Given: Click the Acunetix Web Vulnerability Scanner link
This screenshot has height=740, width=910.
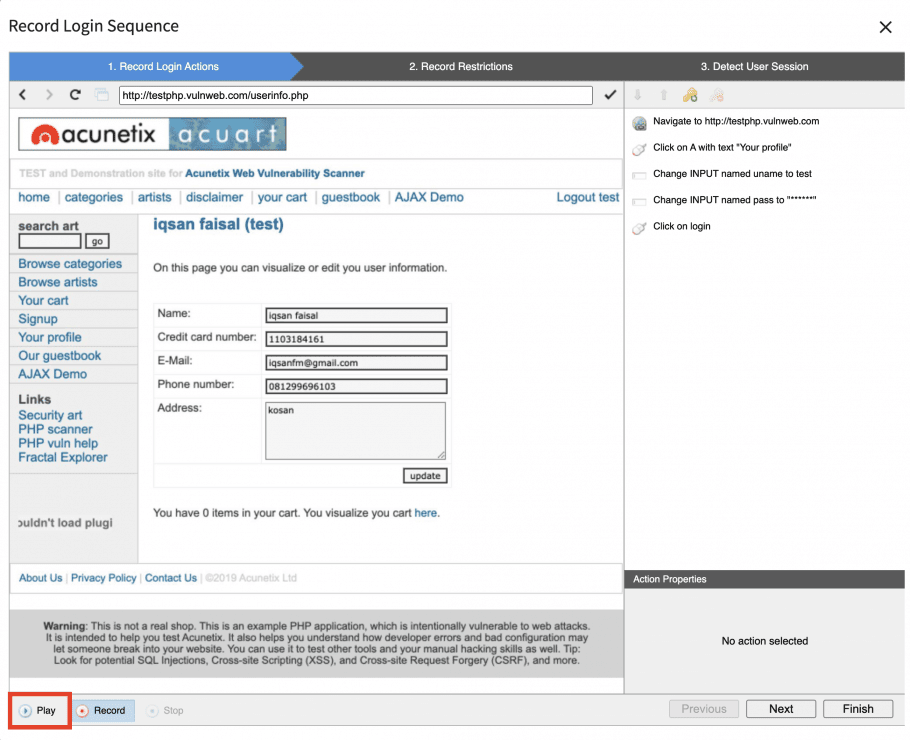Looking at the screenshot, I should (275, 174).
